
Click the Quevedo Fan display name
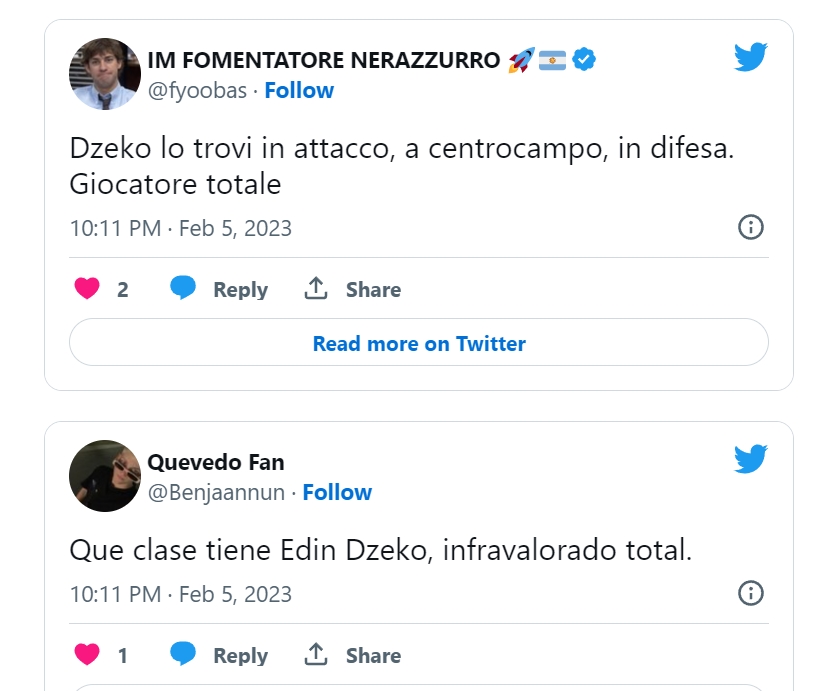216,462
